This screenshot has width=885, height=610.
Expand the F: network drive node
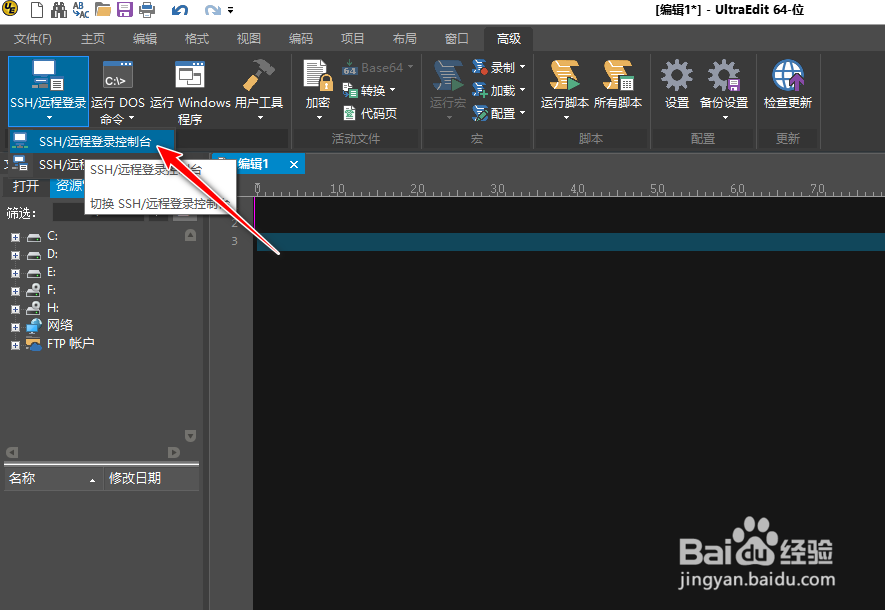(x=15, y=292)
